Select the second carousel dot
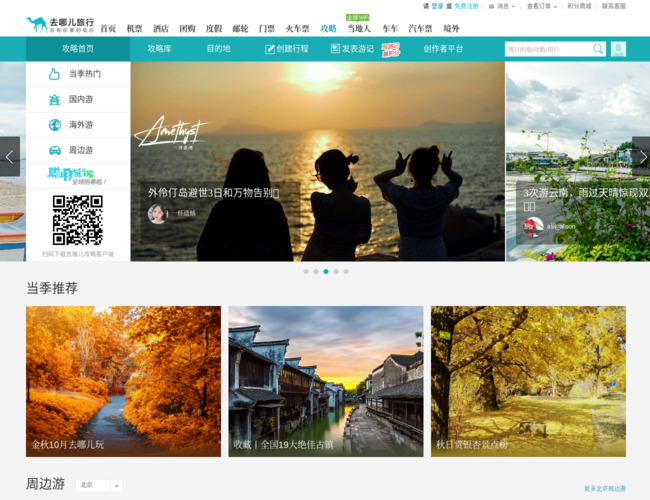This screenshot has height=500, width=650. point(316,272)
